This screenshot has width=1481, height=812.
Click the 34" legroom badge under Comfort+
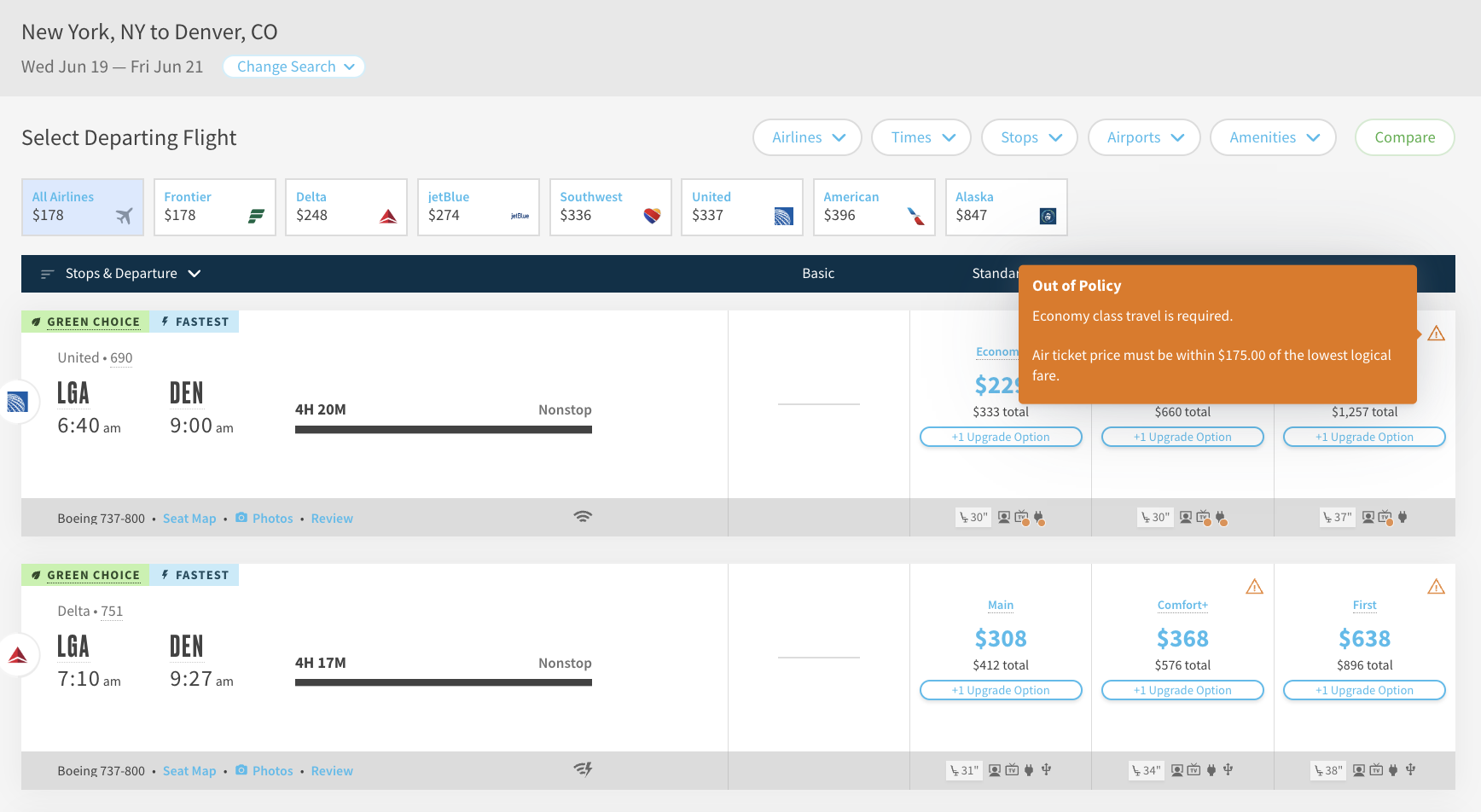pos(1146,770)
